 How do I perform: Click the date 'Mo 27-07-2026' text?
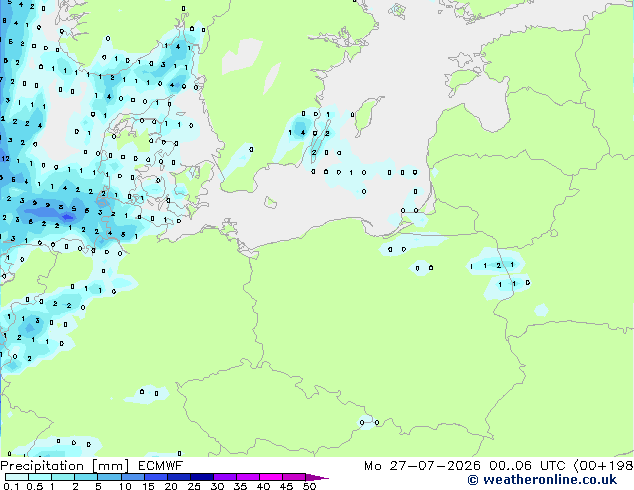pos(423,466)
